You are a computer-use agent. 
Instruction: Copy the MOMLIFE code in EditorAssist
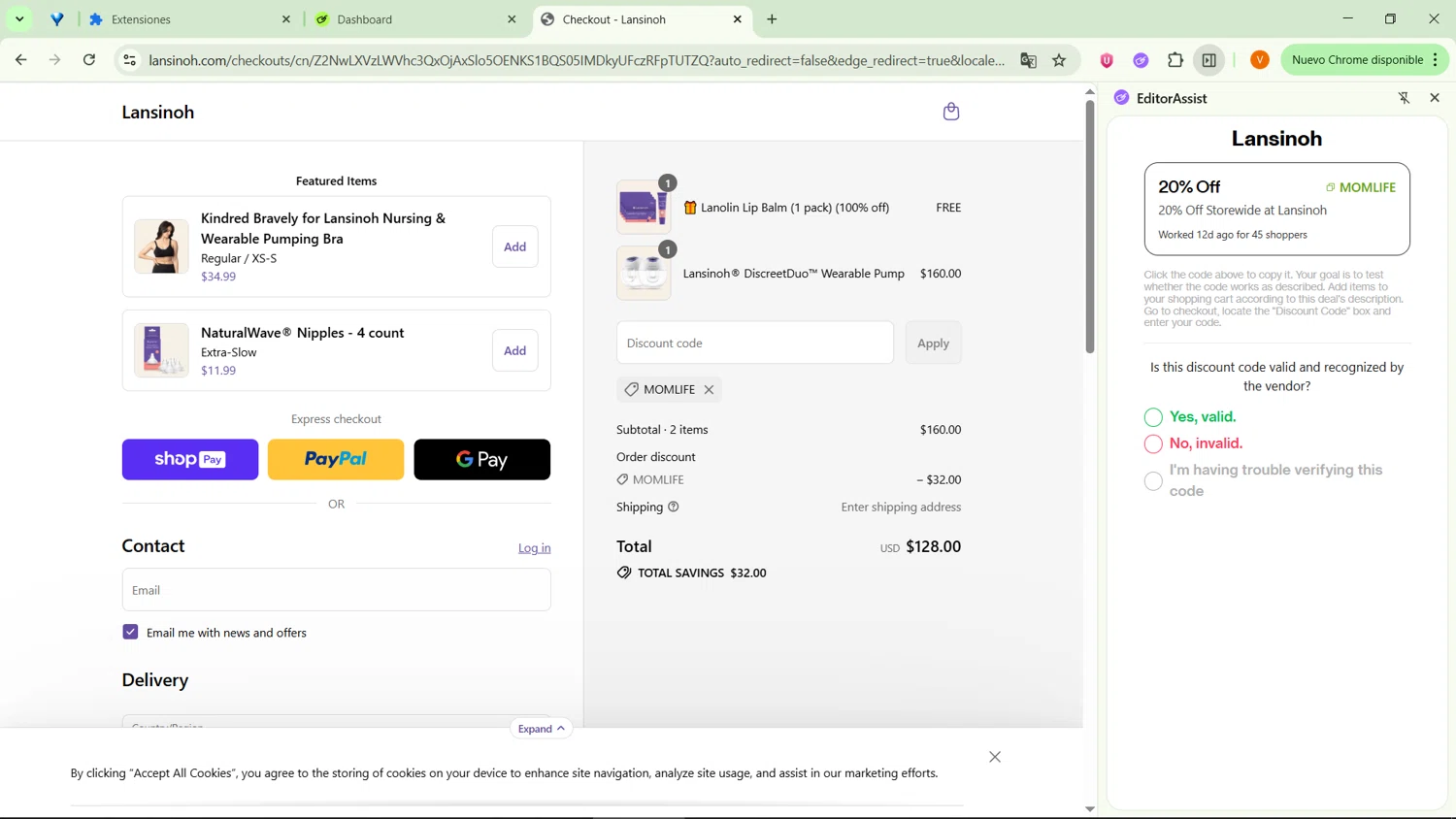[1361, 187]
